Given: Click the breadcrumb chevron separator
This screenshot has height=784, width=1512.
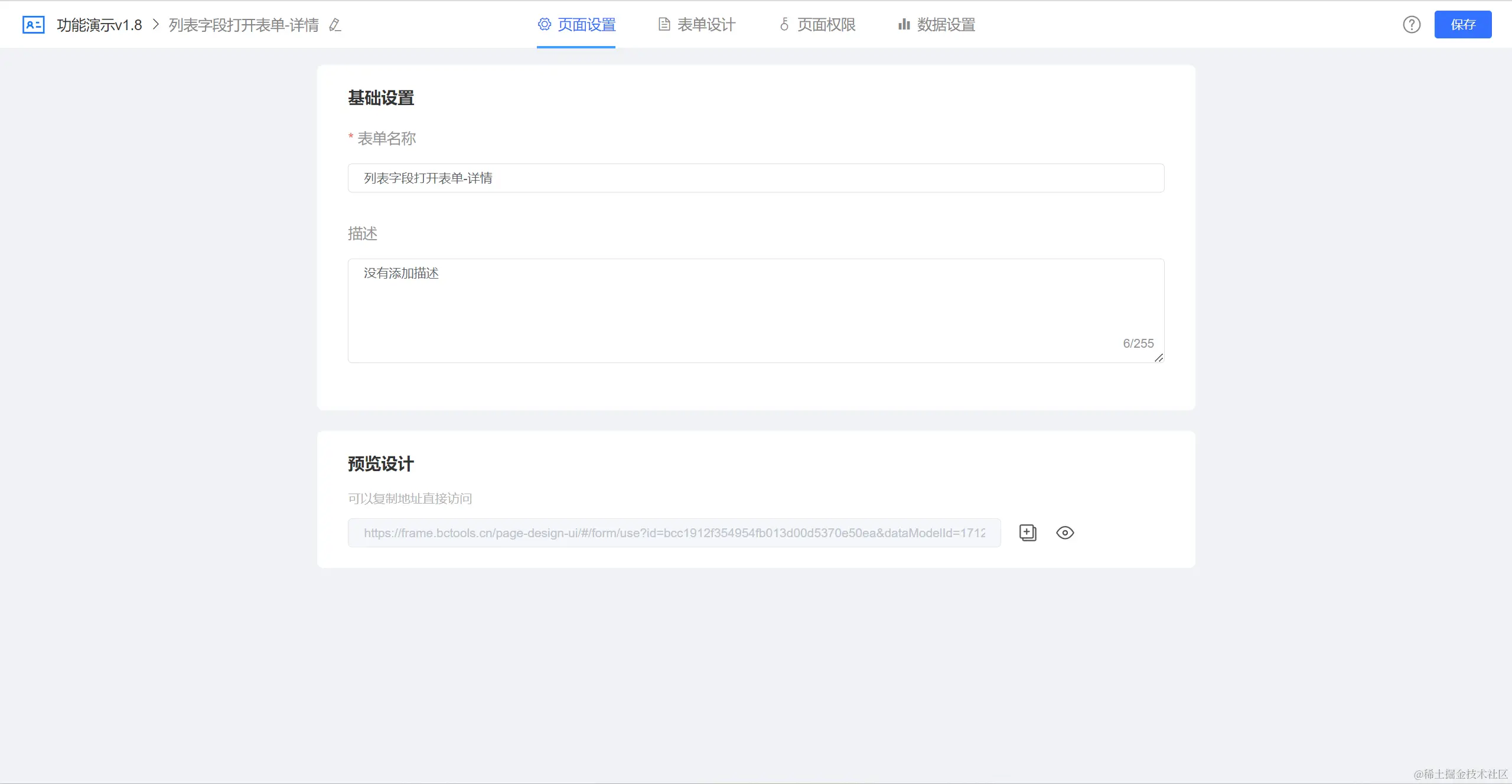Looking at the screenshot, I should click(156, 25).
